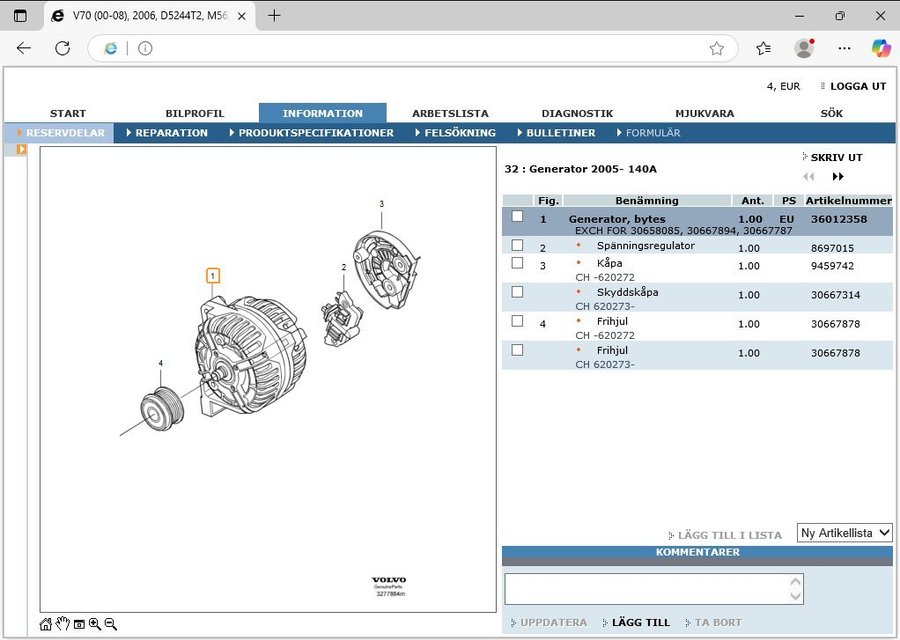Click the LOGGA UT link
Image resolution: width=900 pixels, height=640 pixels.
pos(857,86)
